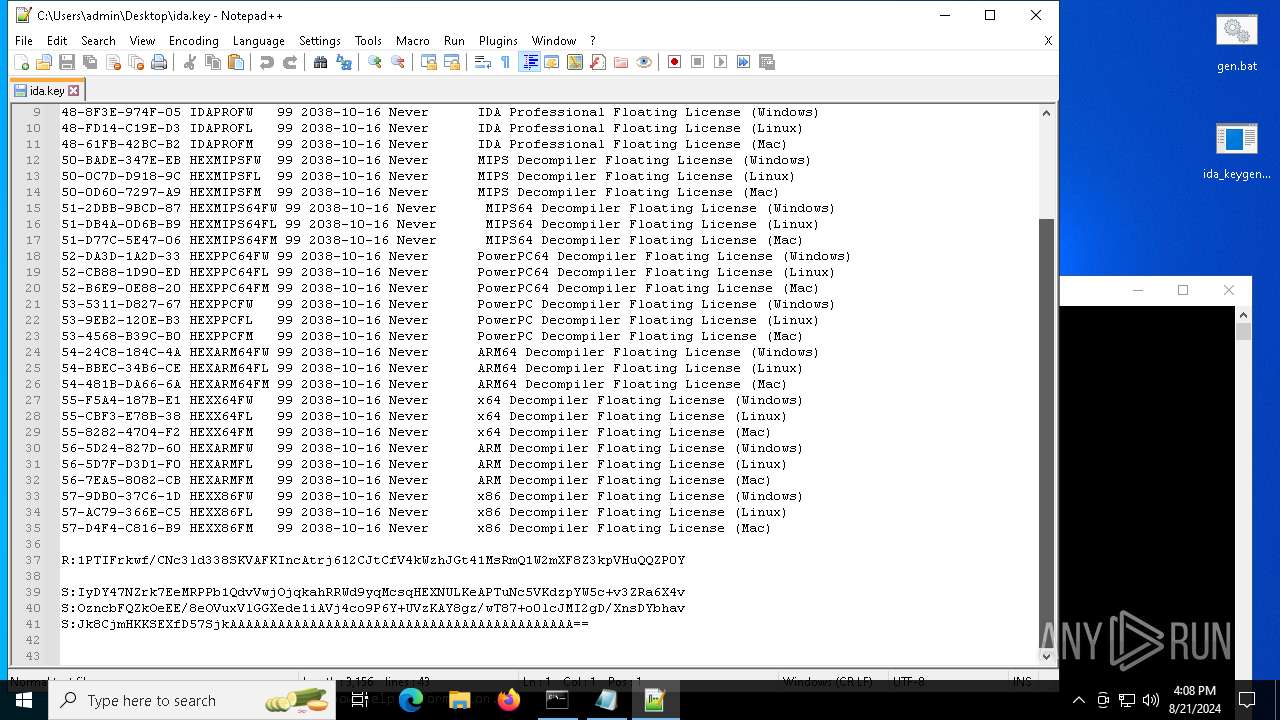Toggle monitoring eye icon in toolbar
Viewport: 1280px width, 720px height.
[x=644, y=62]
